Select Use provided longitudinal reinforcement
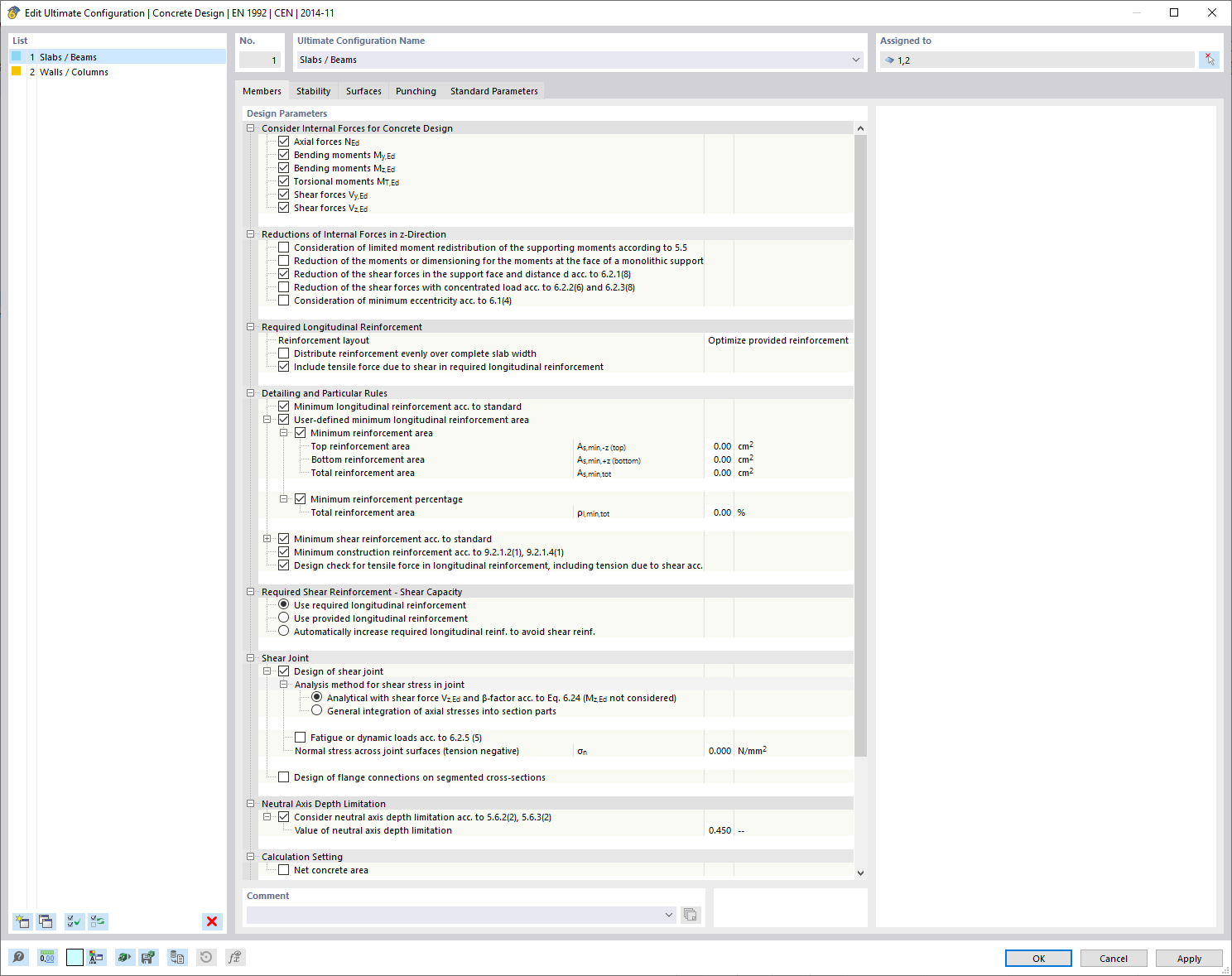 pos(284,617)
